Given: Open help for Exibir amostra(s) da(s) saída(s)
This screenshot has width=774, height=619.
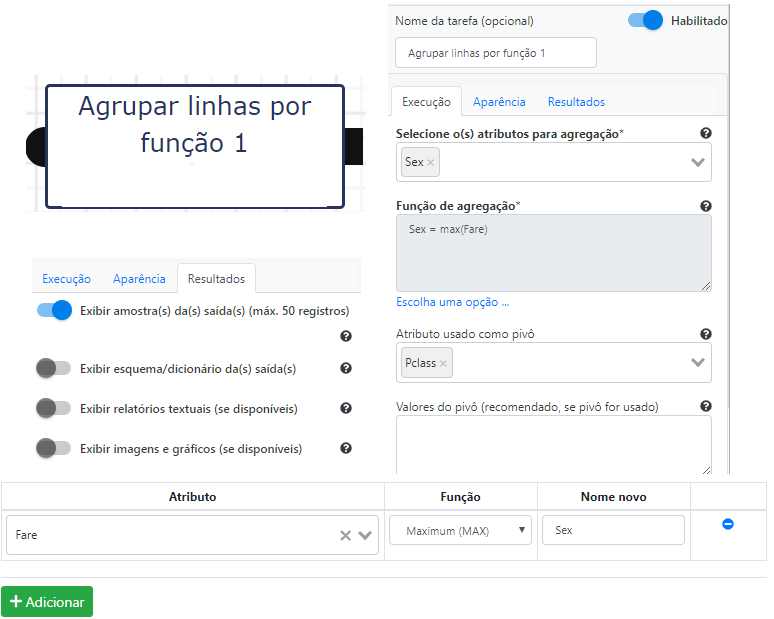Looking at the screenshot, I should [346, 336].
